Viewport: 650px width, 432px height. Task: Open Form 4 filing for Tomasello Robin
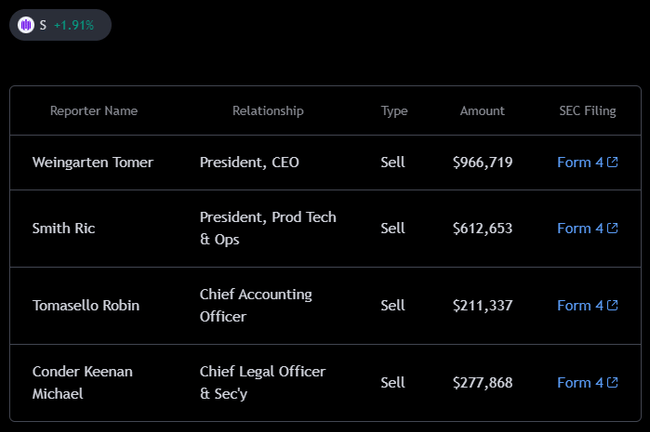tap(580, 305)
